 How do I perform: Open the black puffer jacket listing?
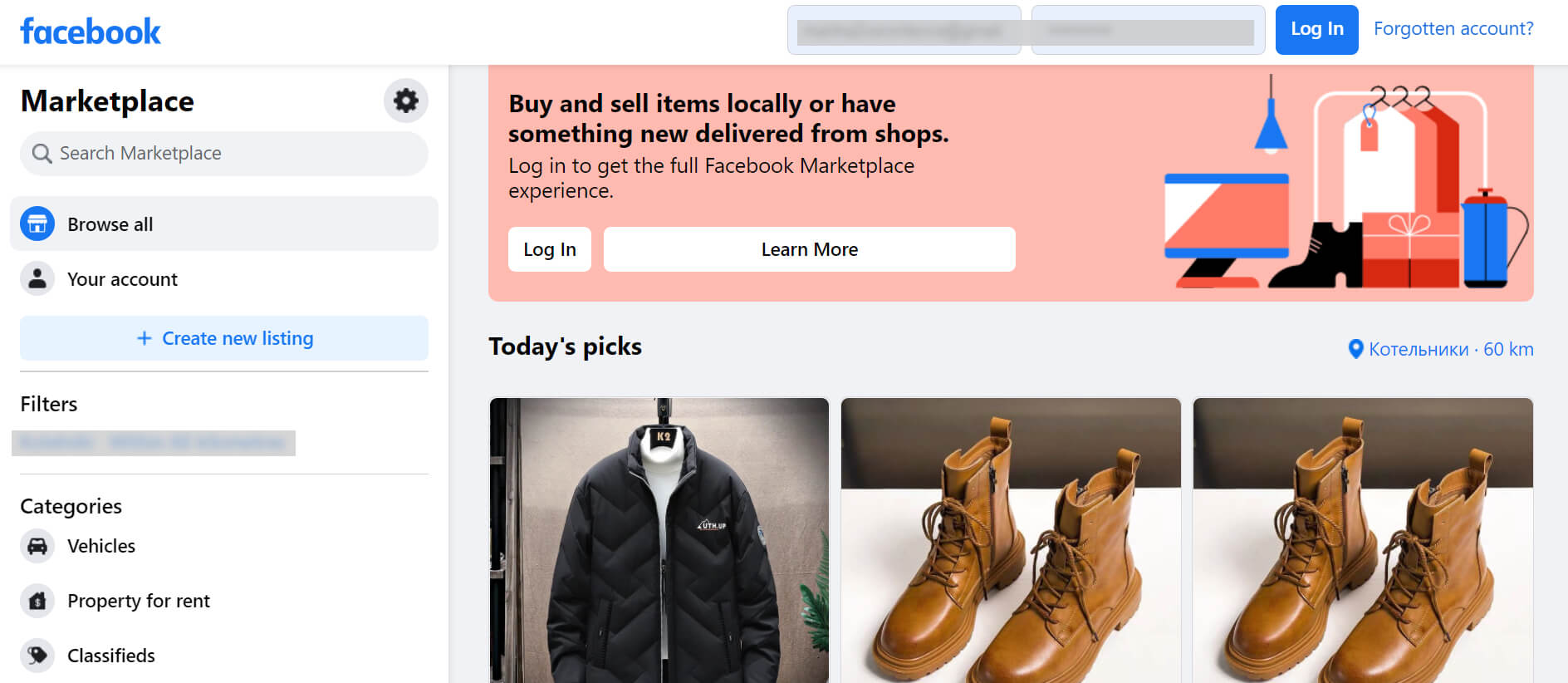[x=659, y=540]
